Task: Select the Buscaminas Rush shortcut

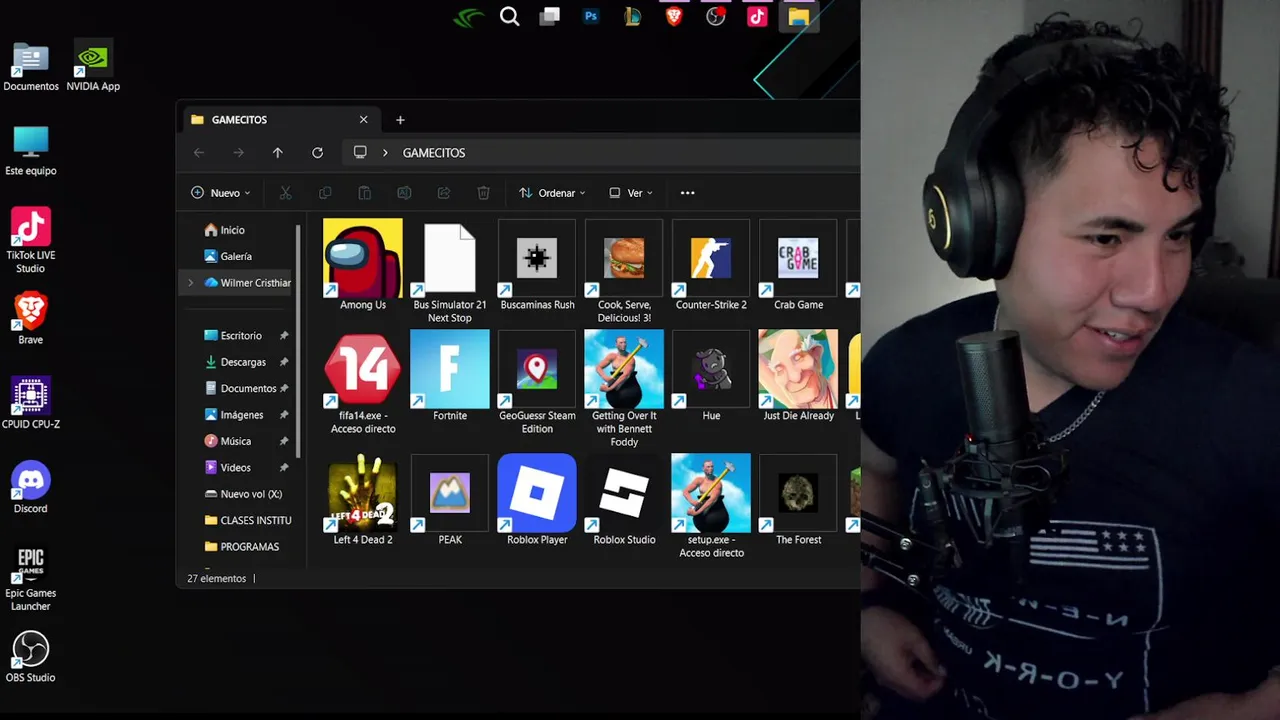Action: (x=537, y=265)
